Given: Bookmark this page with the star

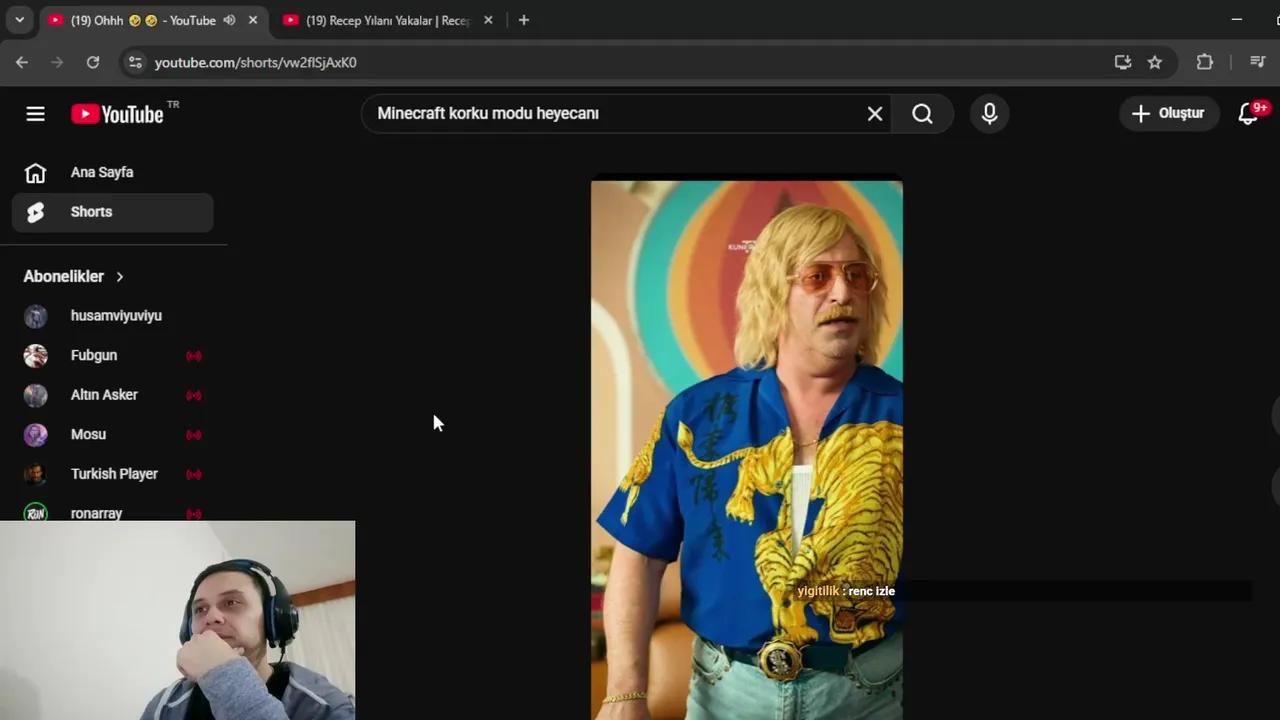Looking at the screenshot, I should coord(1155,62).
